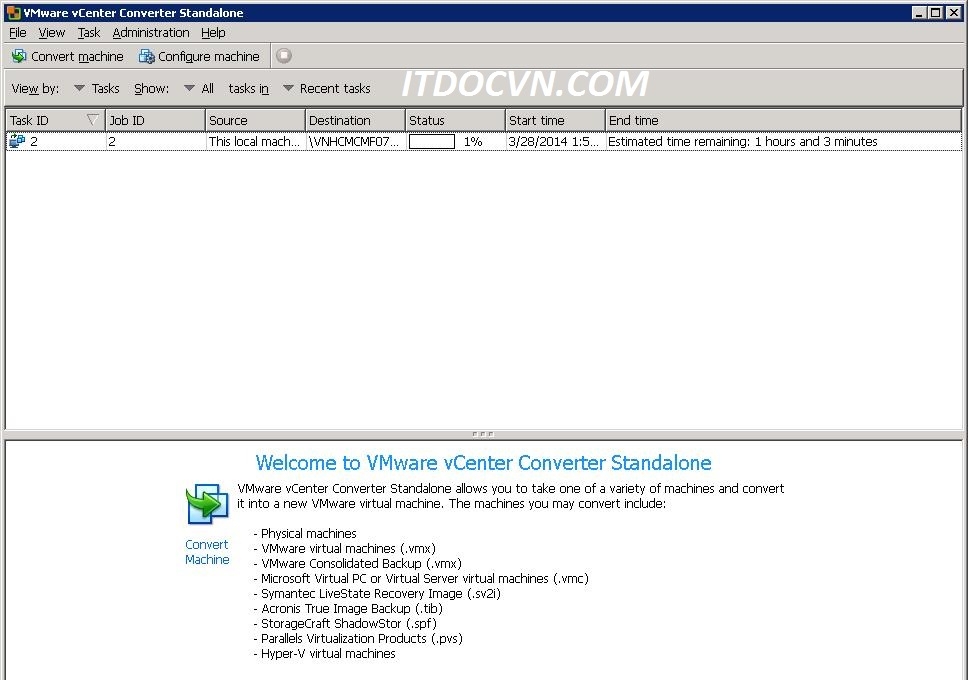968x680 pixels.
Task: Click the Configure machine toolbar icon
Action: pos(147,57)
